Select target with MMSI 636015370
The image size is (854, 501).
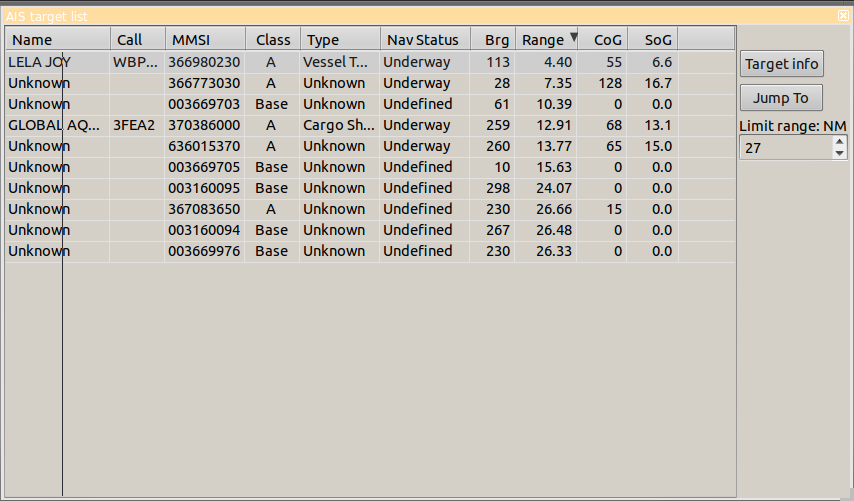pyautogui.click(x=204, y=146)
